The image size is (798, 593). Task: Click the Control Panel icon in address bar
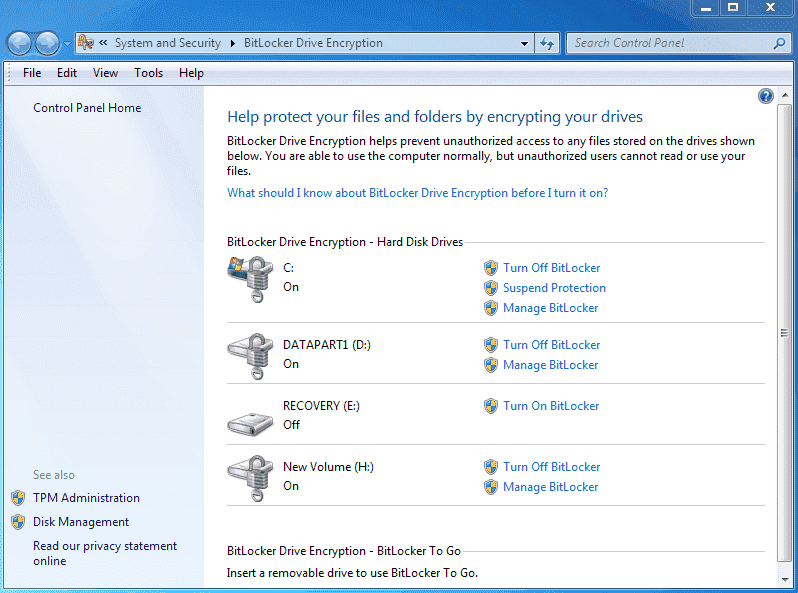click(x=86, y=43)
